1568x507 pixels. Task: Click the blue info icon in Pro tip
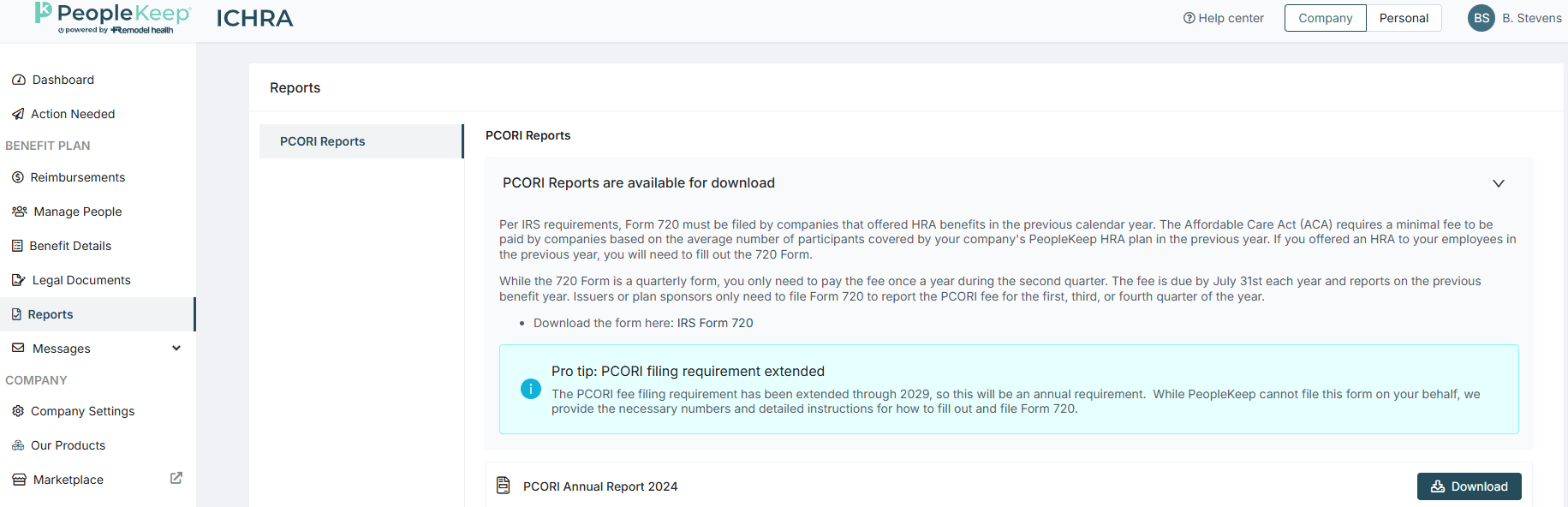(531, 389)
